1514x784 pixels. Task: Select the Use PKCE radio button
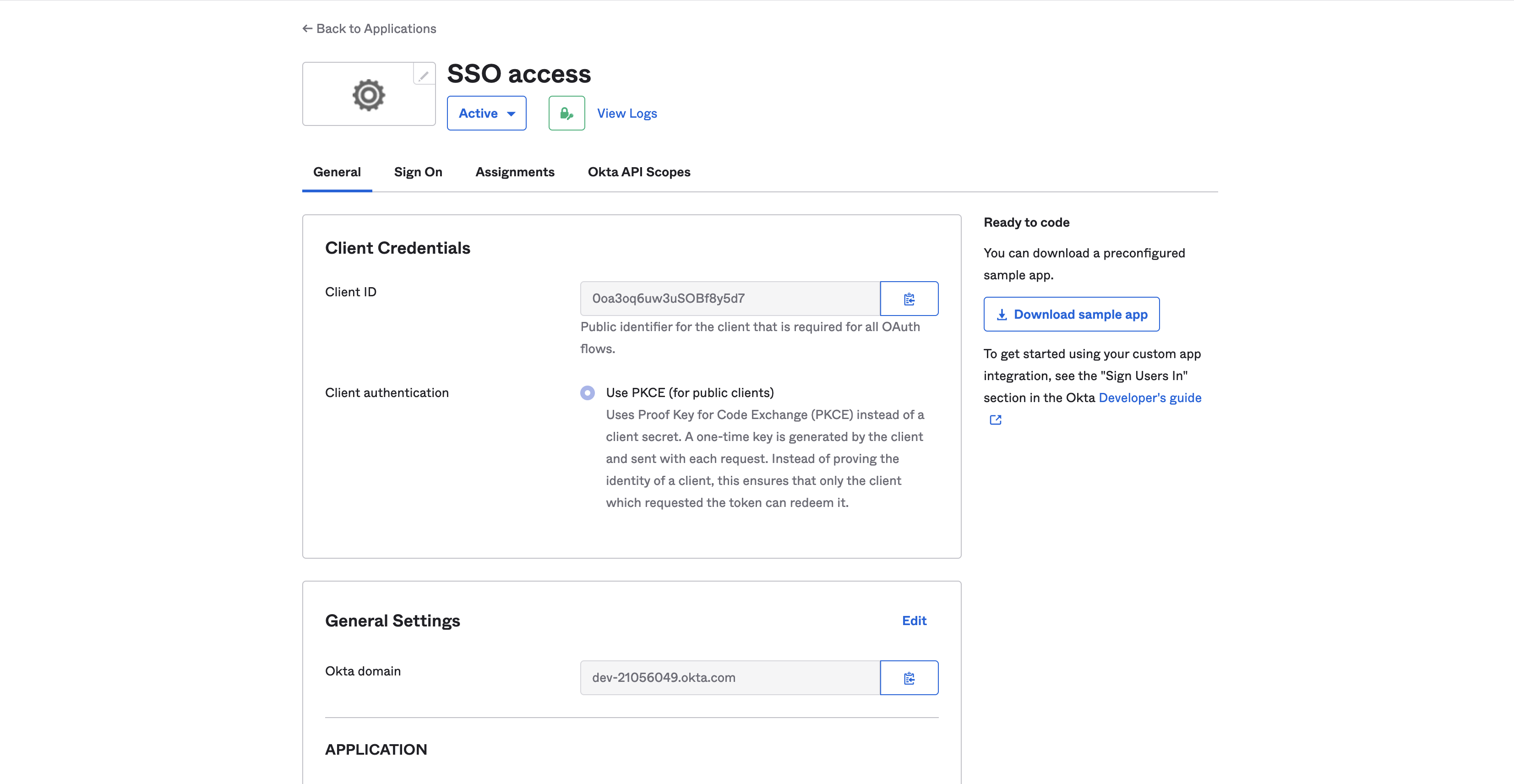[587, 392]
